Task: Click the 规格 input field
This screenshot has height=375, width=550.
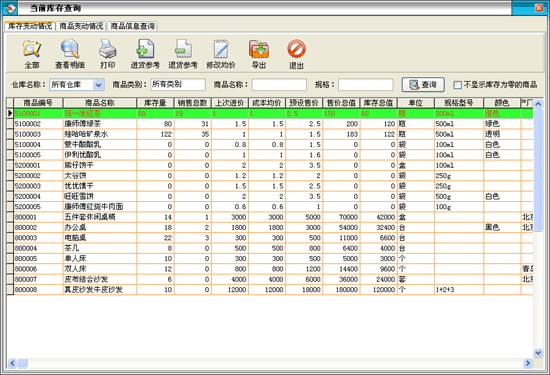Action: click(x=365, y=85)
